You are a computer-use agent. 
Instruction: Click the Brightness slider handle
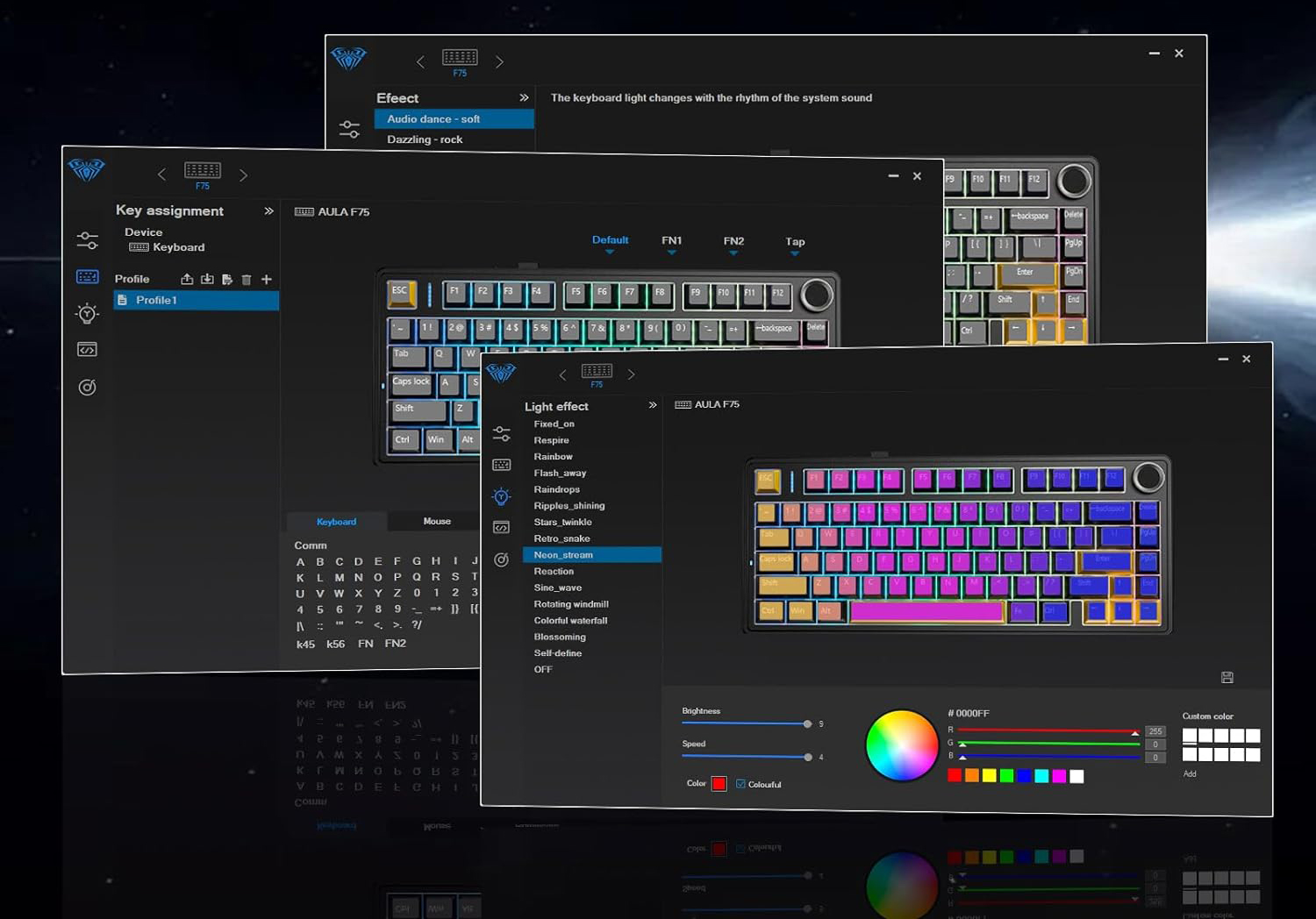tap(807, 723)
